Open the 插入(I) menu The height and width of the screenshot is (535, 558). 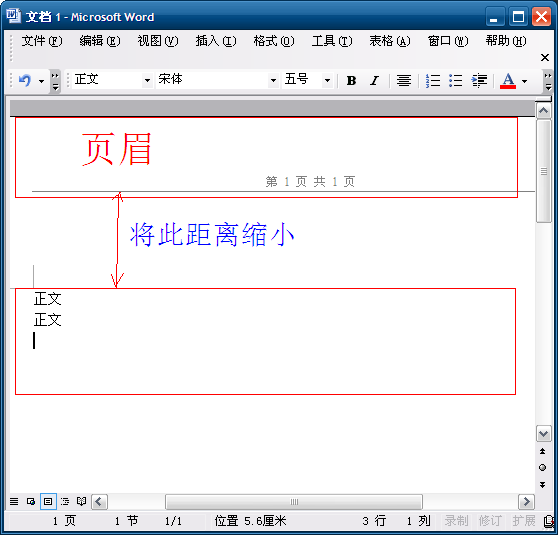216,41
